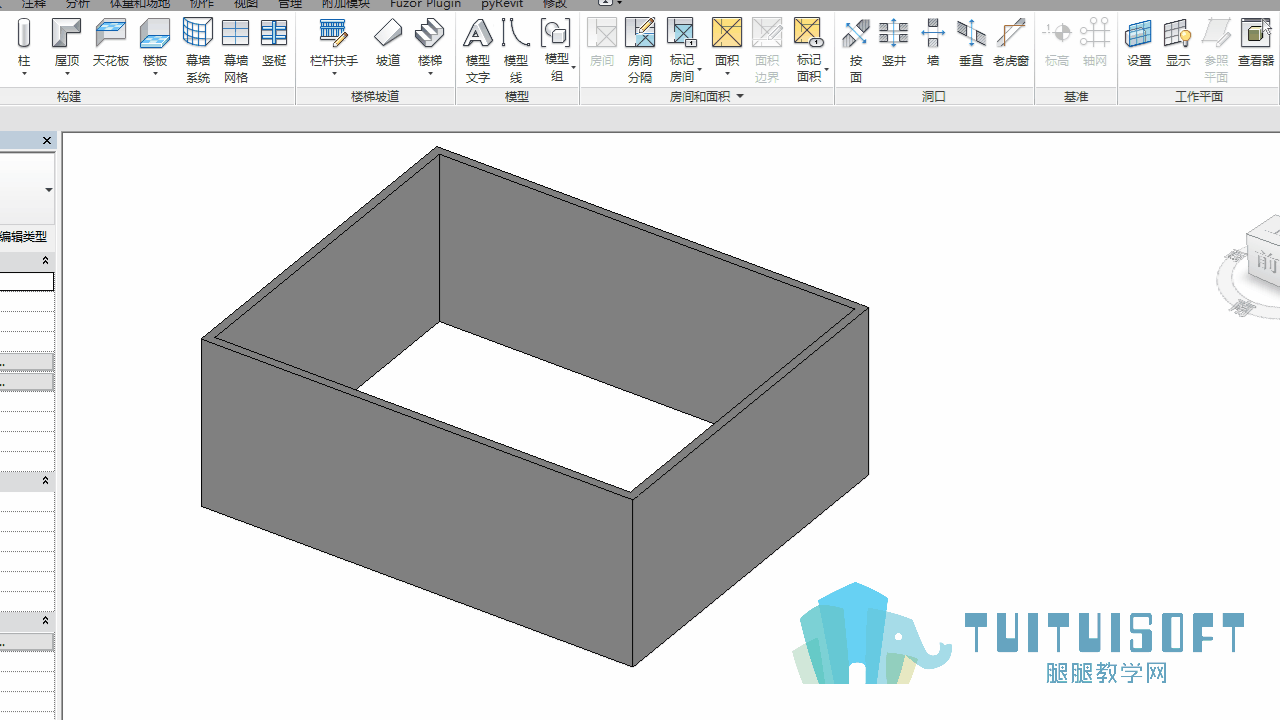1280x720 pixels.
Task: Select the 标记面积 tag area tool
Action: coord(809,50)
